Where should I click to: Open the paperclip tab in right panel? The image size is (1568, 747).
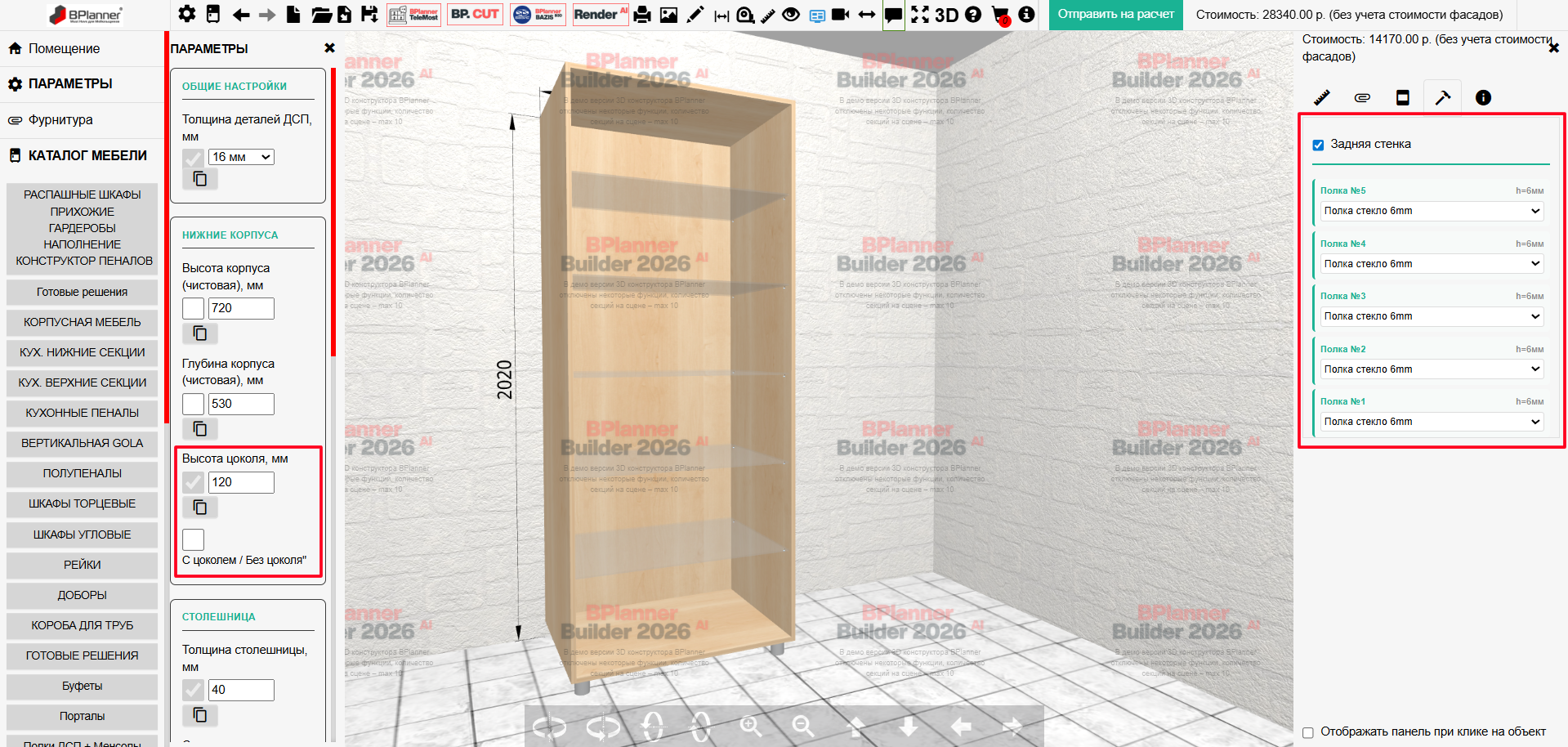click(x=1362, y=97)
